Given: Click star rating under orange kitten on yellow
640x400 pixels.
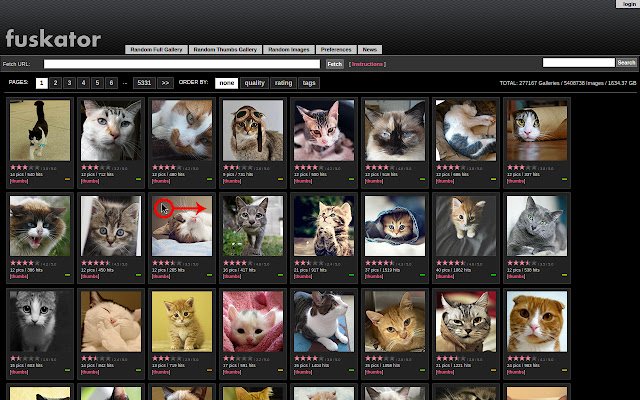Looking at the screenshot, I should (x=167, y=359).
